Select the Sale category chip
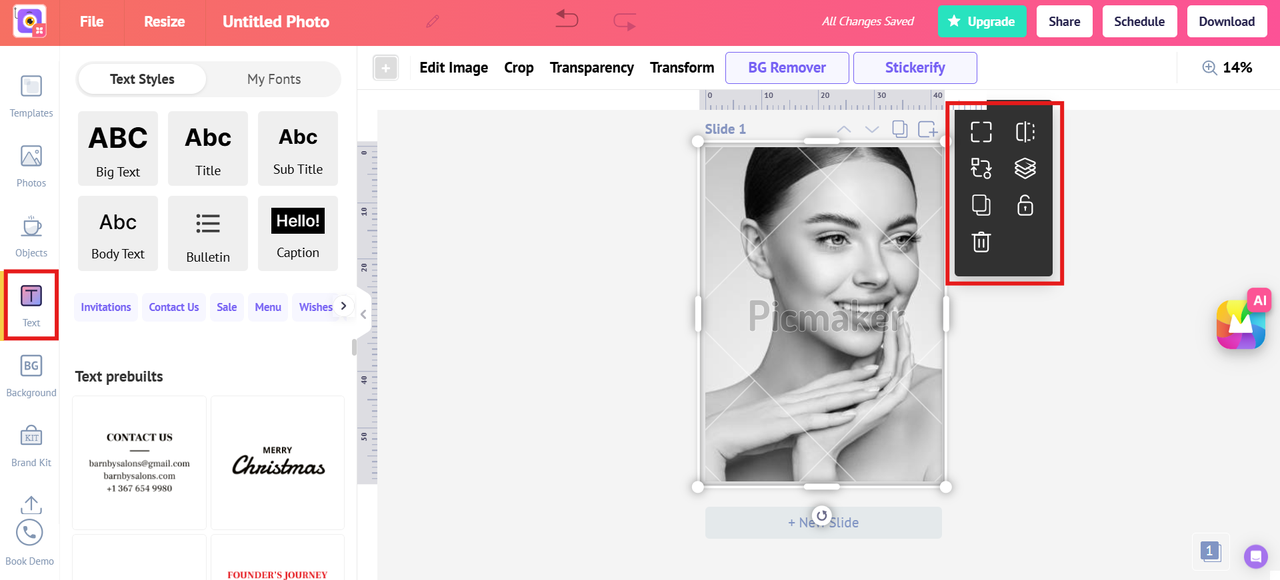This screenshot has height=580, width=1280. [x=227, y=307]
